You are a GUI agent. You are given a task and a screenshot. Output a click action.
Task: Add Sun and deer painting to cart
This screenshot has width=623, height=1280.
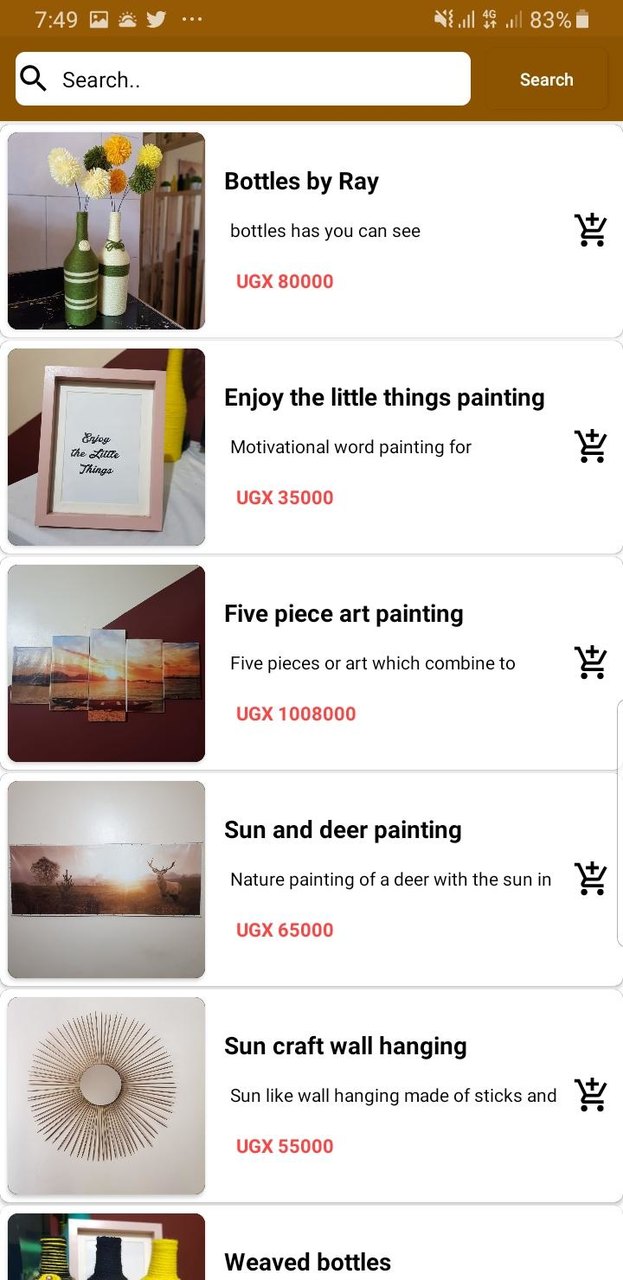(591, 878)
